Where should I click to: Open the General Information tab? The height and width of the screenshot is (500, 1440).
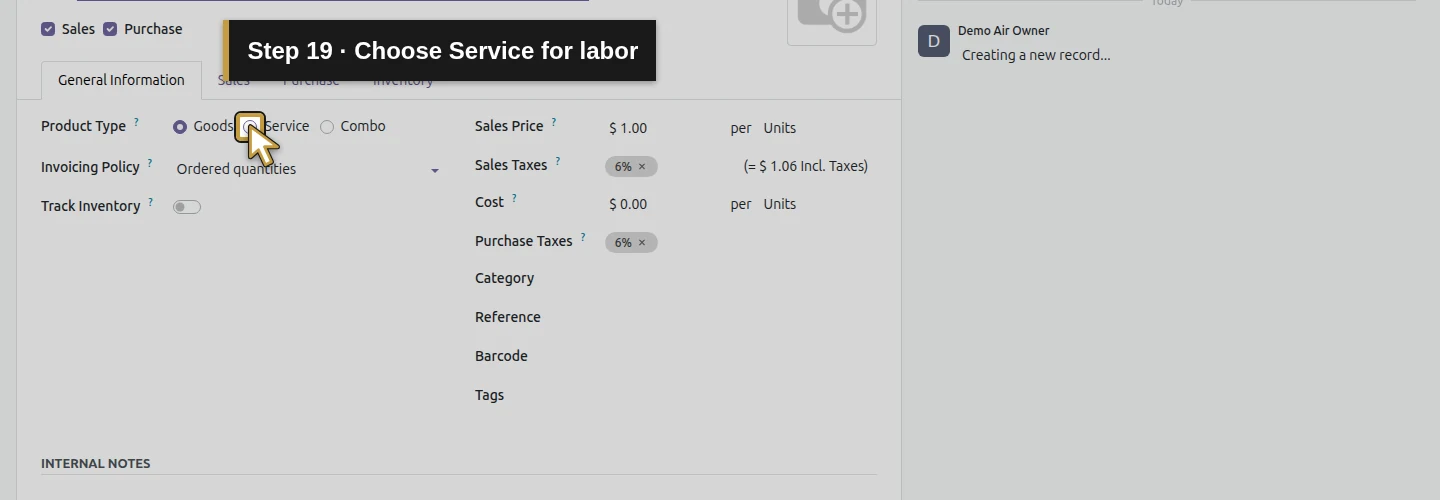pyautogui.click(x=121, y=80)
